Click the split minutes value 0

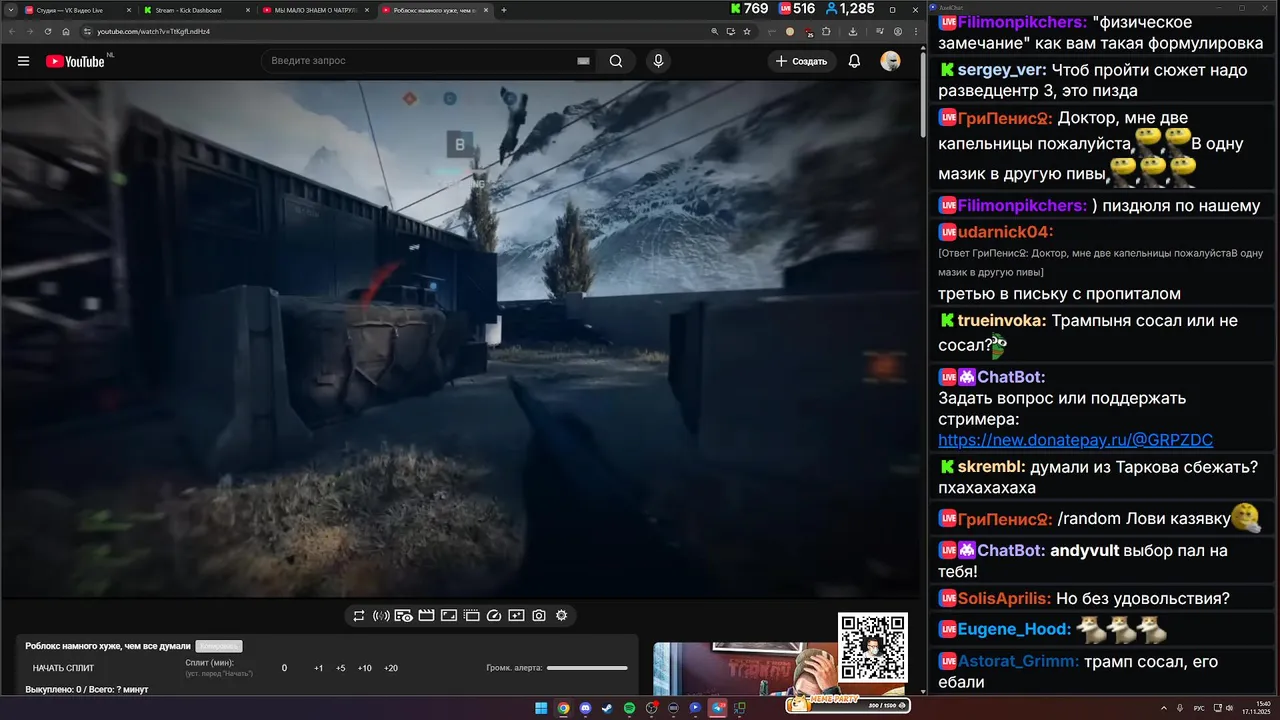click(284, 668)
